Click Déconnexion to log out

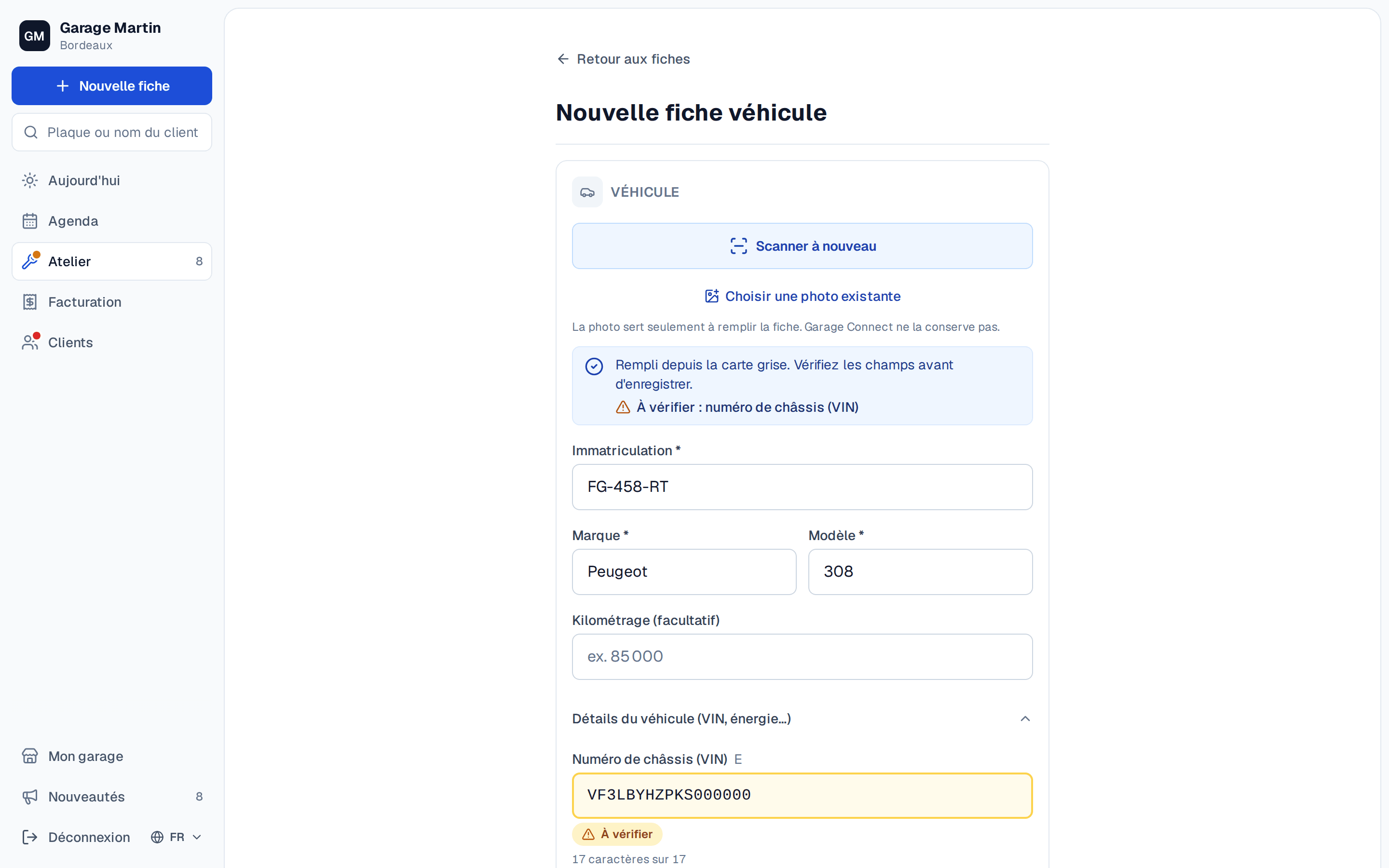point(76,837)
